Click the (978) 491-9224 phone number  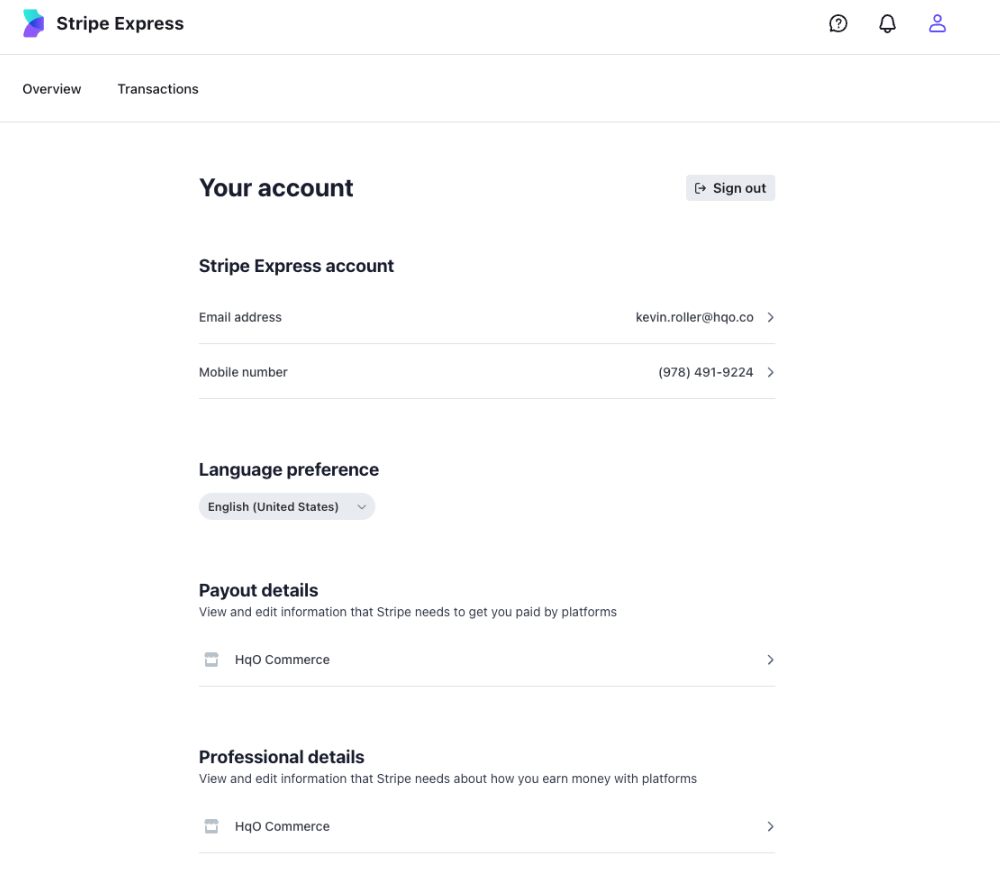point(705,373)
